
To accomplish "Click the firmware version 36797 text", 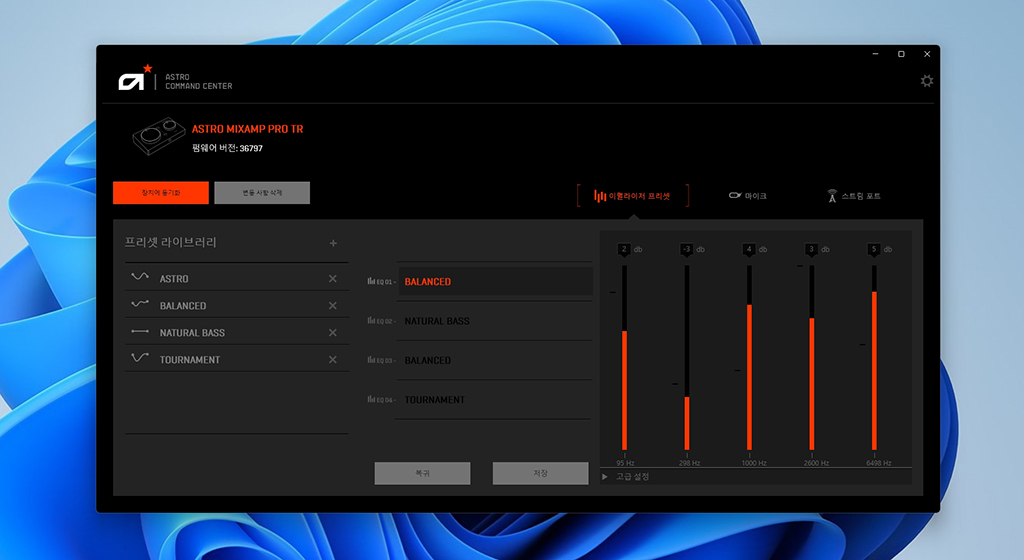I will [227, 148].
